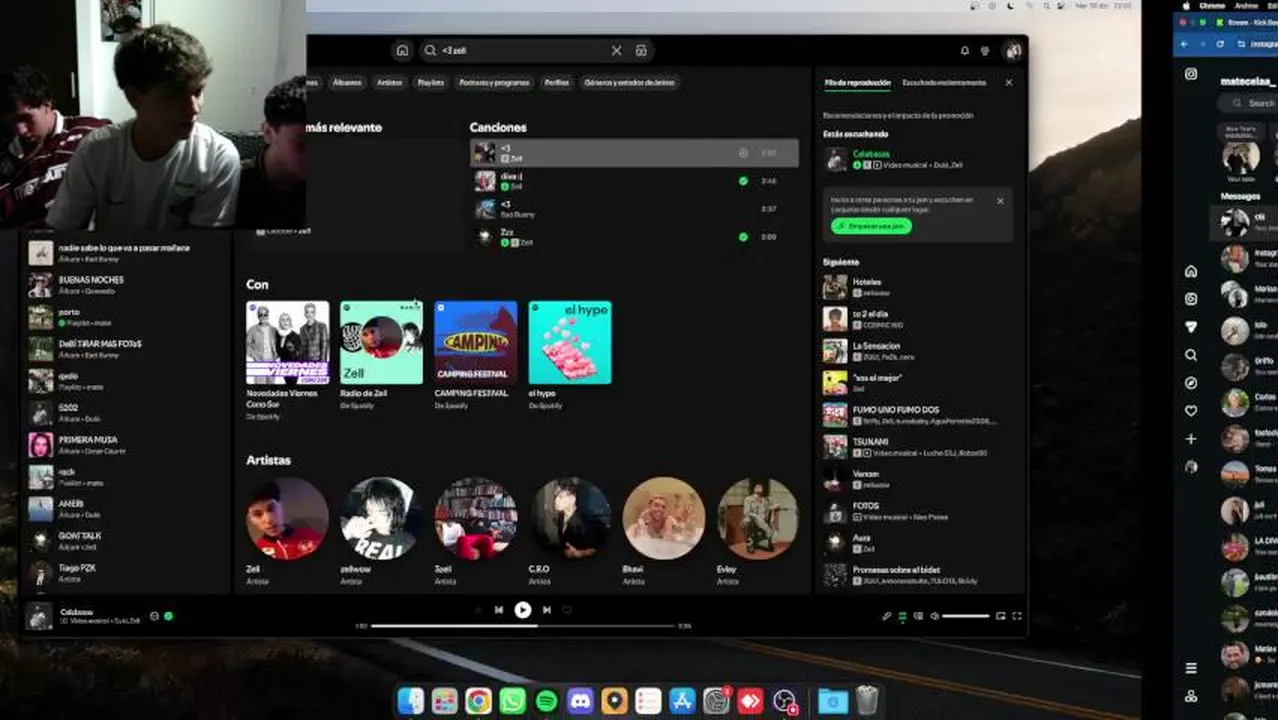The image size is (1278, 720).
Task: Select the '<3' song by Bad Bunny
Action: [634, 209]
